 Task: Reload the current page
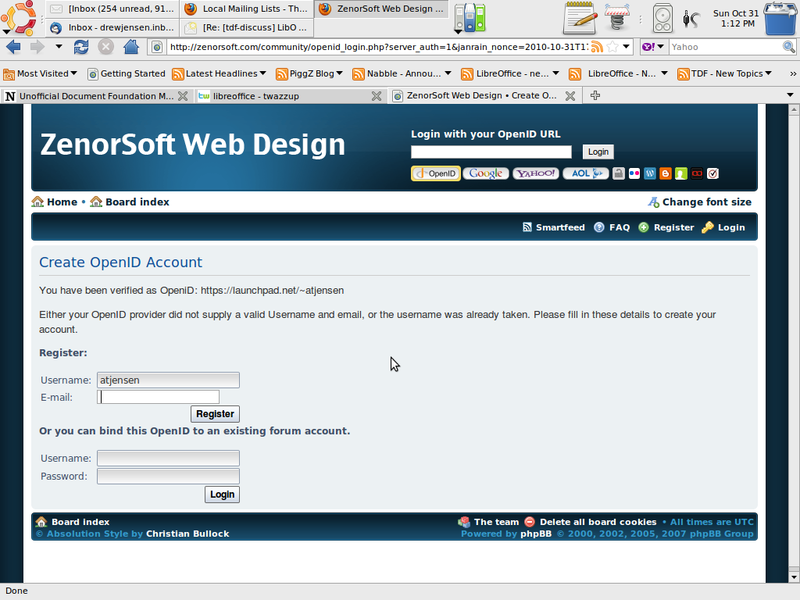(81, 47)
